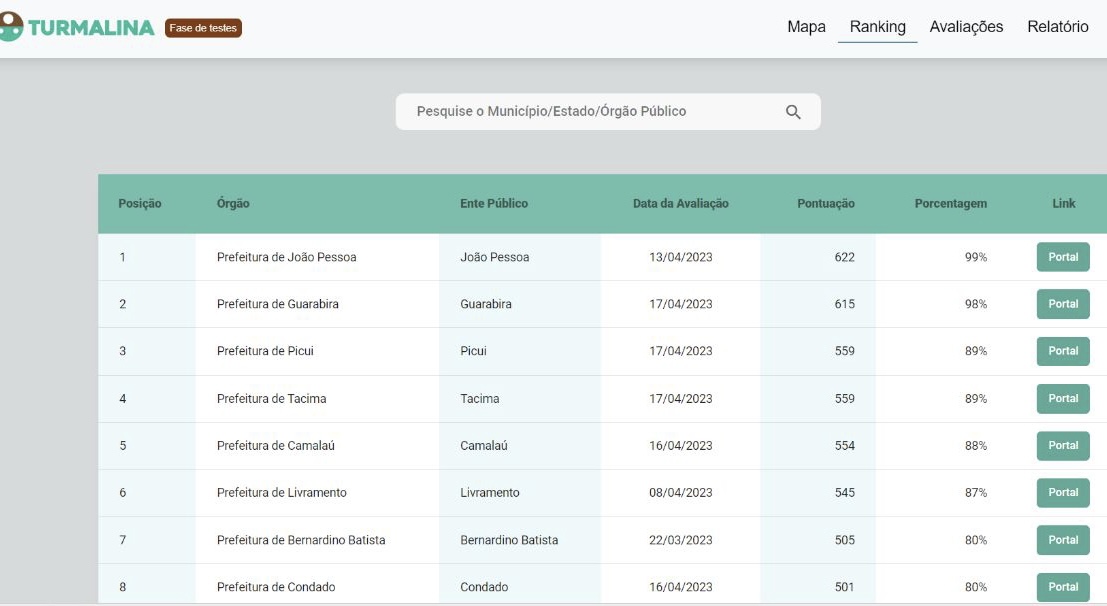1107x606 pixels.
Task: Click the Turmalina logo
Action: pos(77,28)
